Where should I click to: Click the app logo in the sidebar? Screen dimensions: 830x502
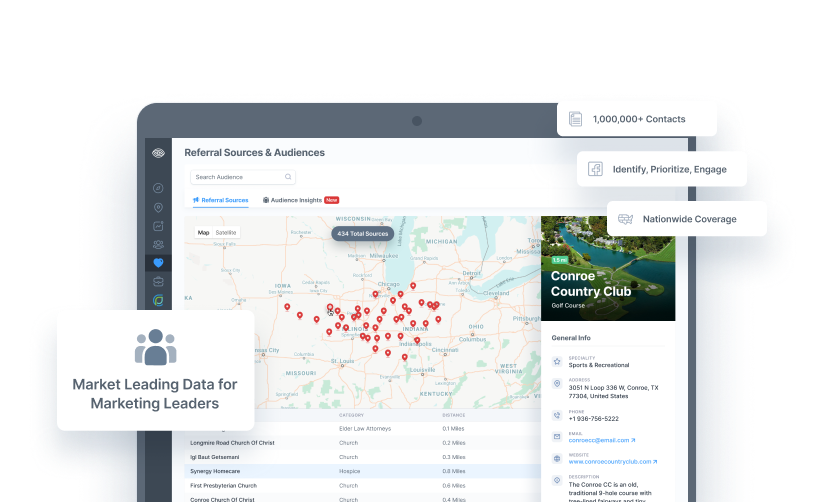[x=158, y=153]
